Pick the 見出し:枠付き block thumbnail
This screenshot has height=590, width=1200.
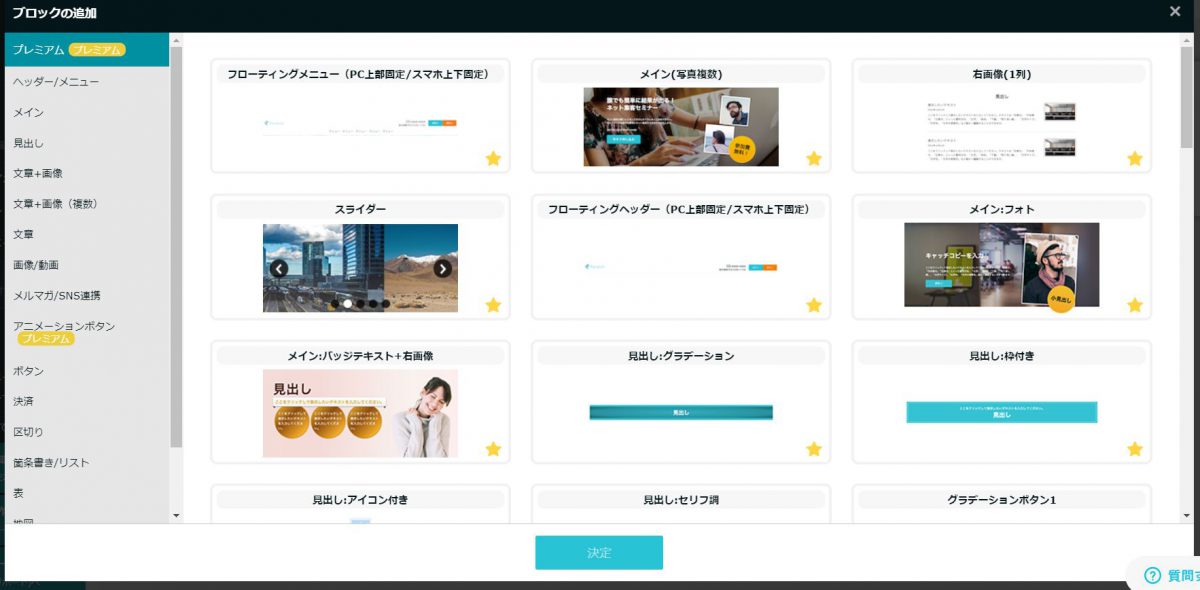tap(1001, 412)
